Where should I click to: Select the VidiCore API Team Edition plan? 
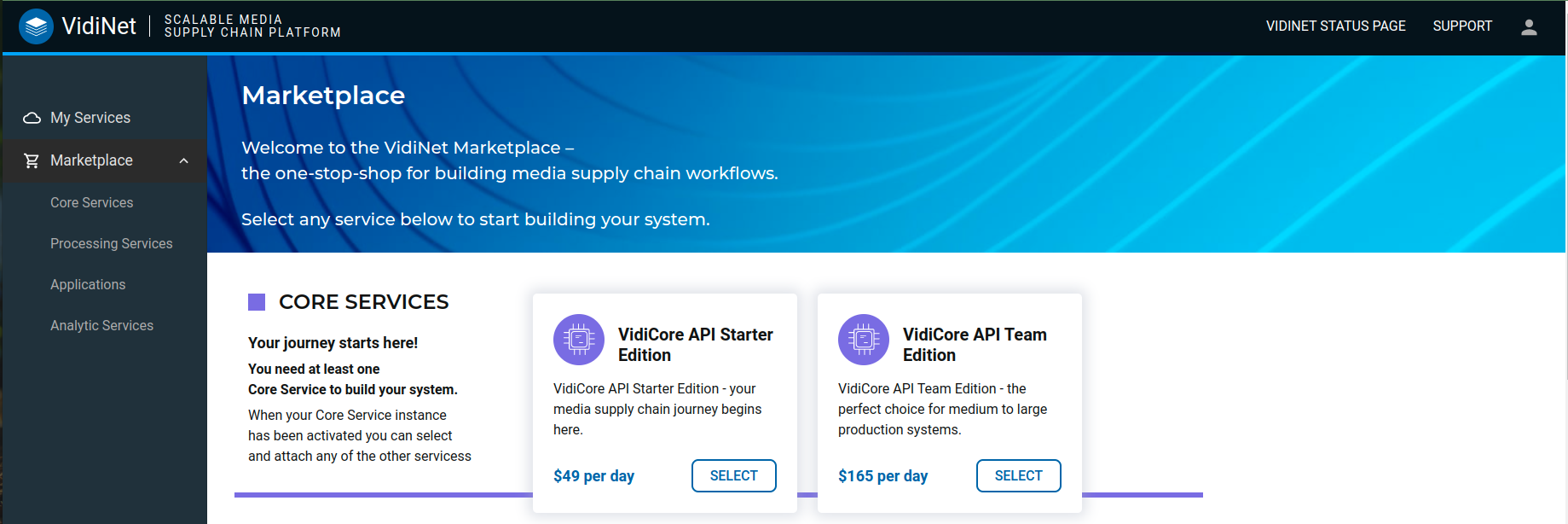1018,475
